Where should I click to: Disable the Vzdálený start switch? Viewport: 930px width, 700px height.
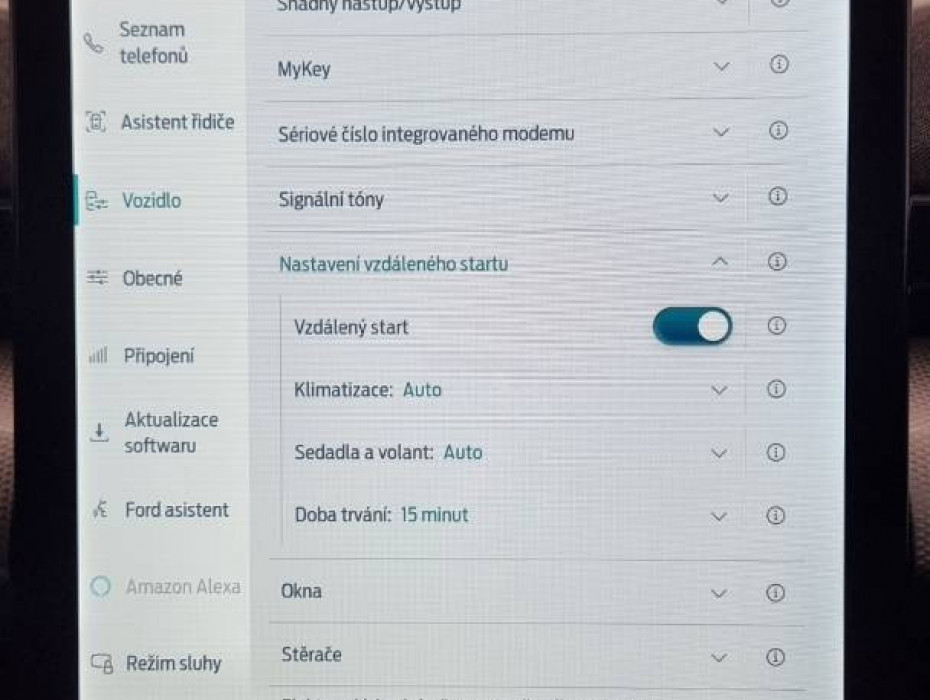coord(692,327)
